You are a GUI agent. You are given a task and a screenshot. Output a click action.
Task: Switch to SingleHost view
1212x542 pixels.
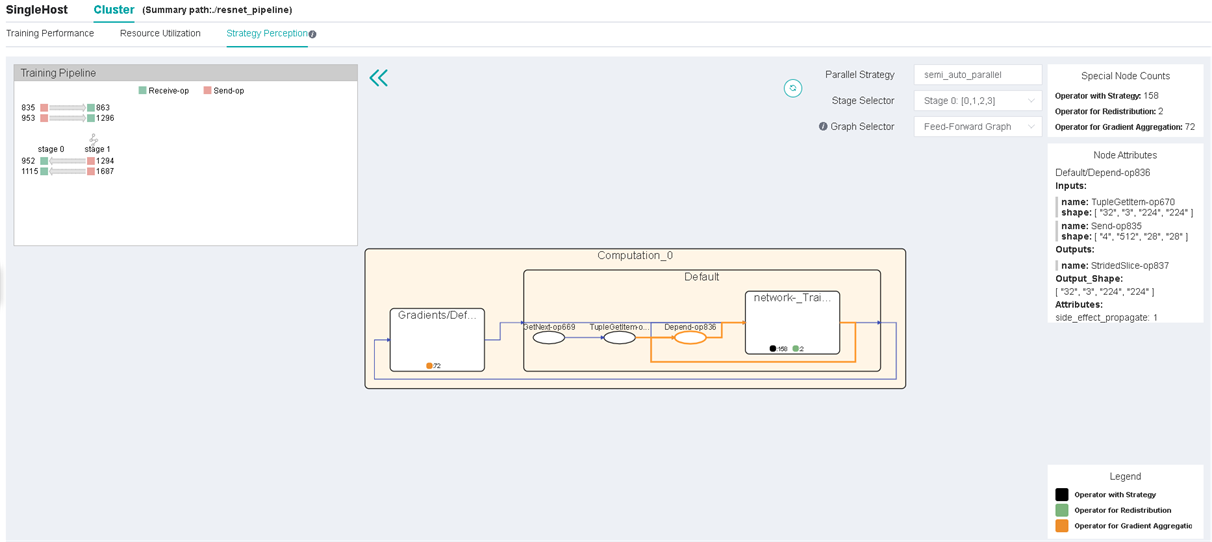point(37,10)
